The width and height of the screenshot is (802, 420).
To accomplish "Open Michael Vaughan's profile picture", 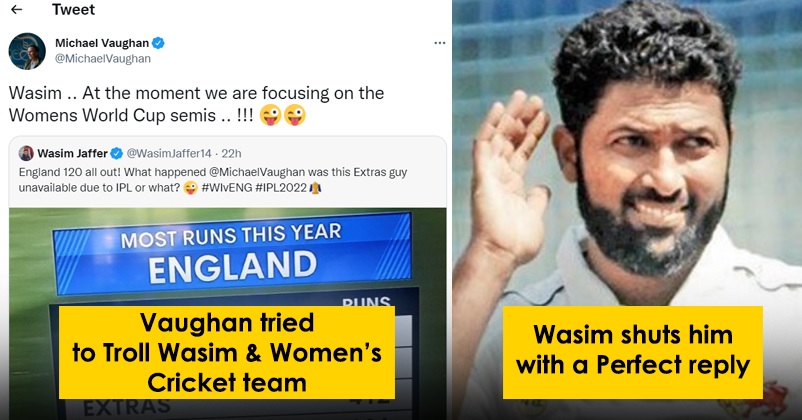I will point(27,51).
